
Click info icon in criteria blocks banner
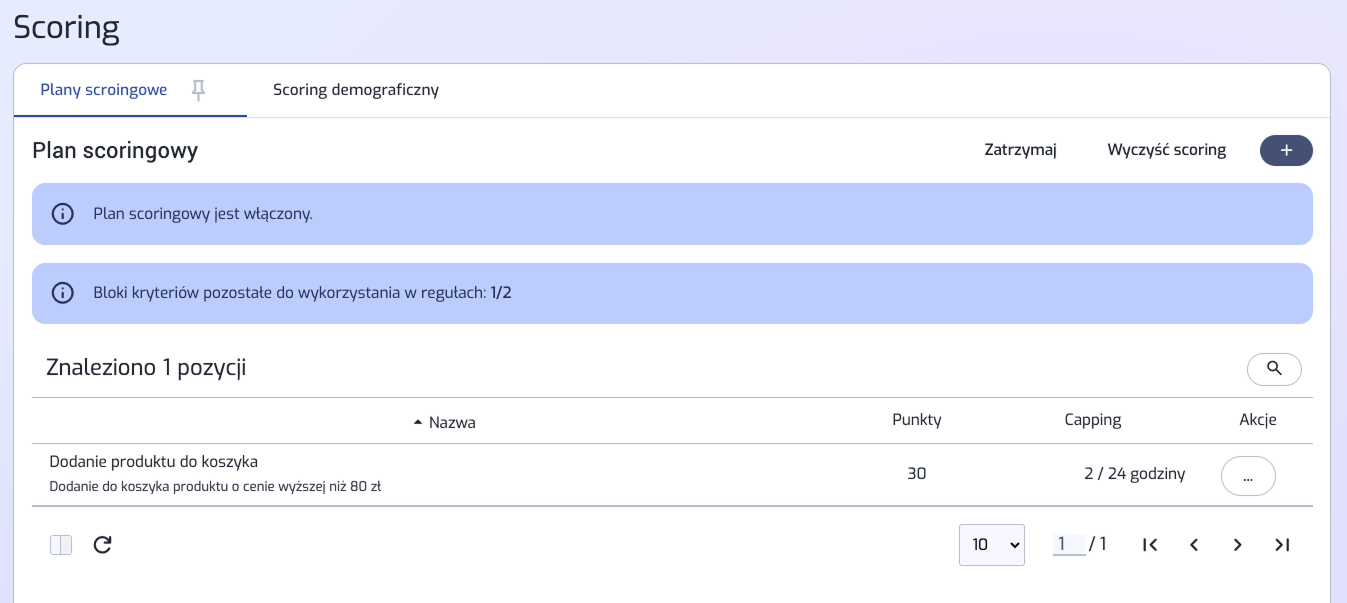click(x=63, y=293)
